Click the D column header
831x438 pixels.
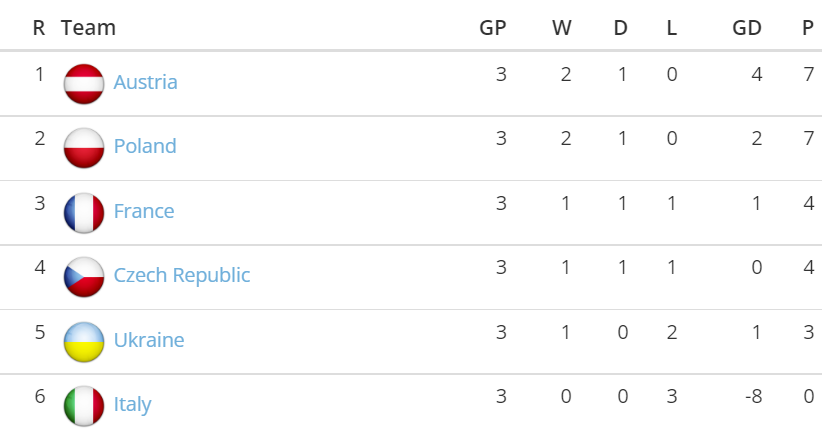tap(620, 28)
